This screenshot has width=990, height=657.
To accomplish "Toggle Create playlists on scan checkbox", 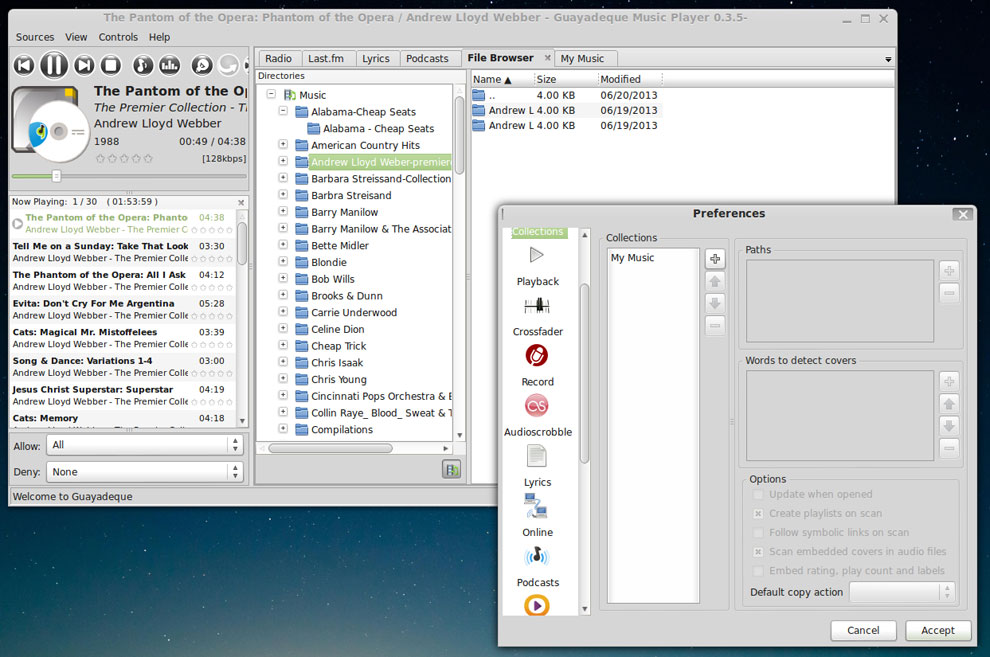I will point(758,514).
